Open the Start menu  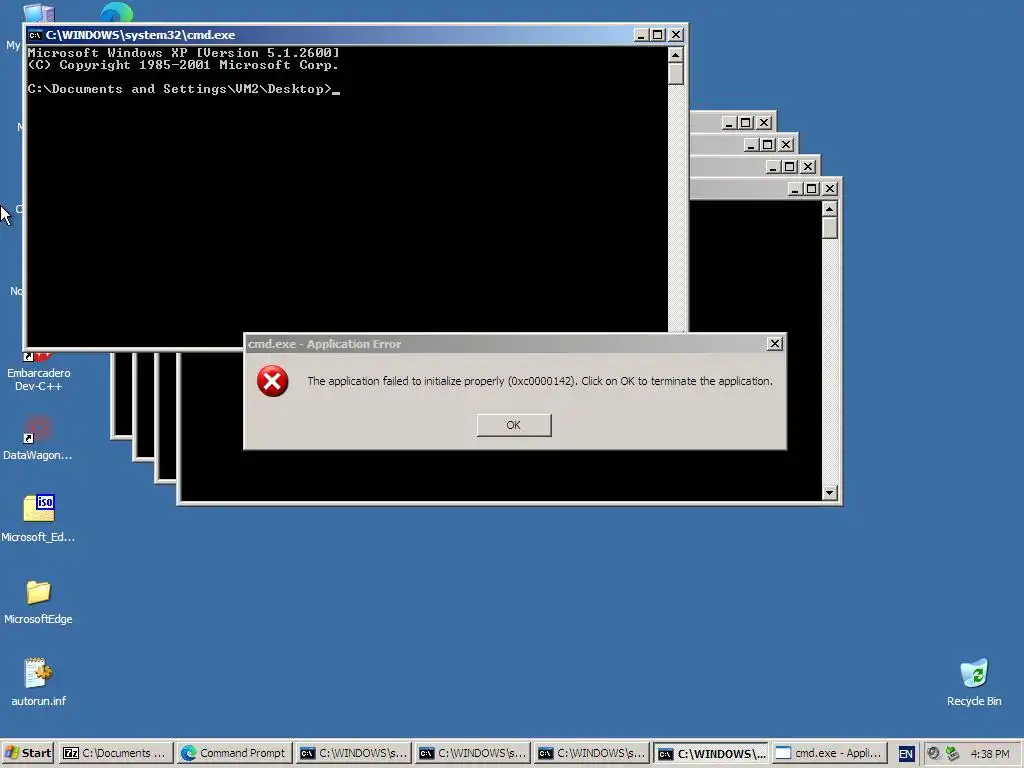coord(27,753)
